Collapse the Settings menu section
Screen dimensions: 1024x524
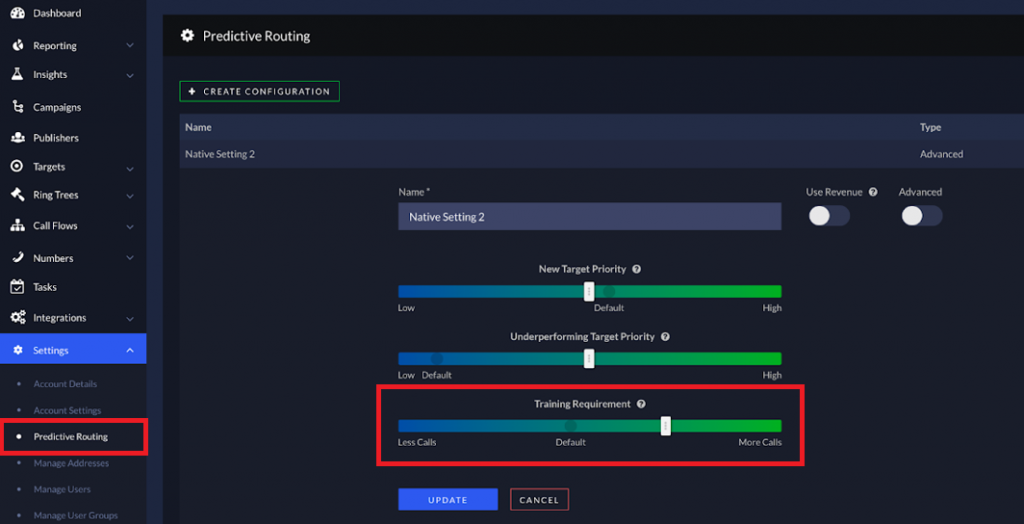130,350
